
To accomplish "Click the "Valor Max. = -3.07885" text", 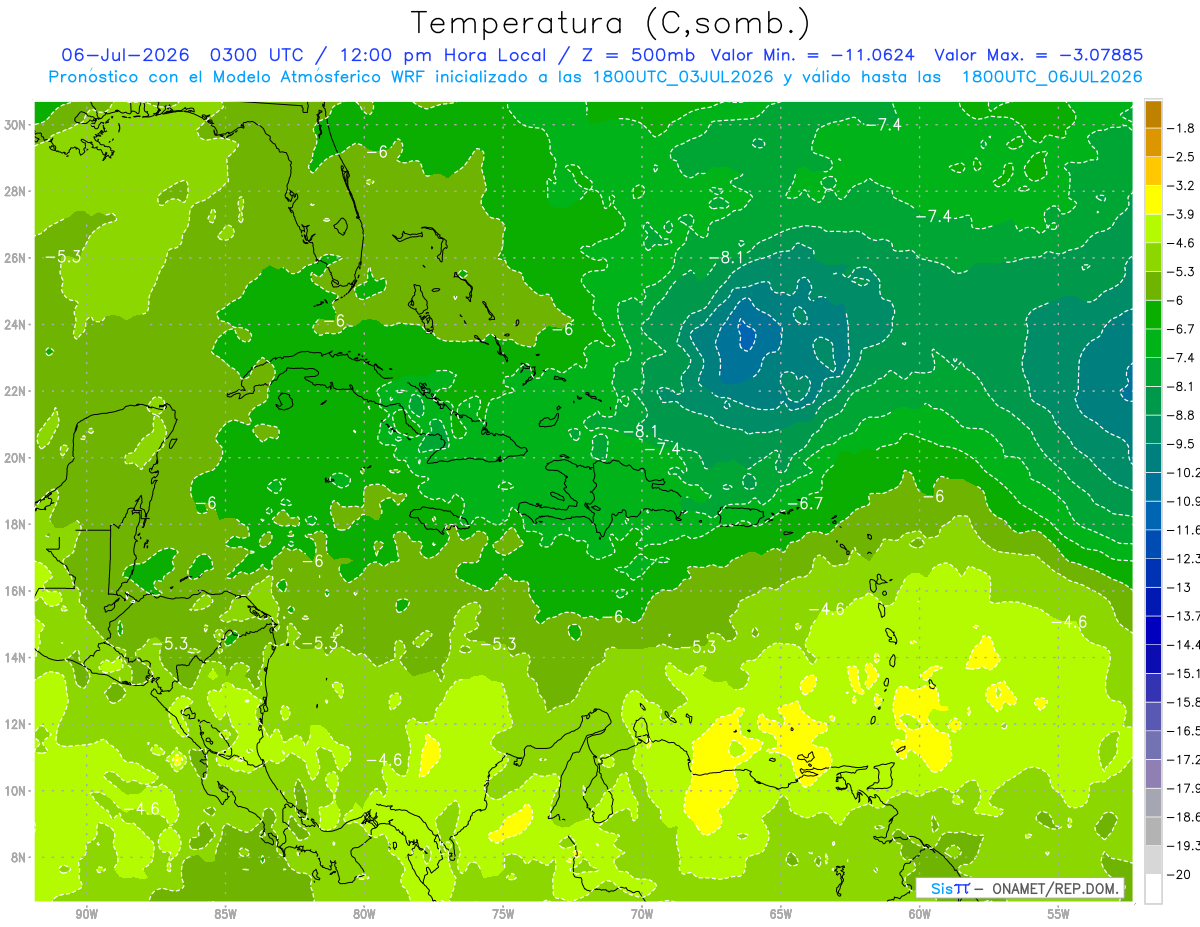I will point(1038,55).
